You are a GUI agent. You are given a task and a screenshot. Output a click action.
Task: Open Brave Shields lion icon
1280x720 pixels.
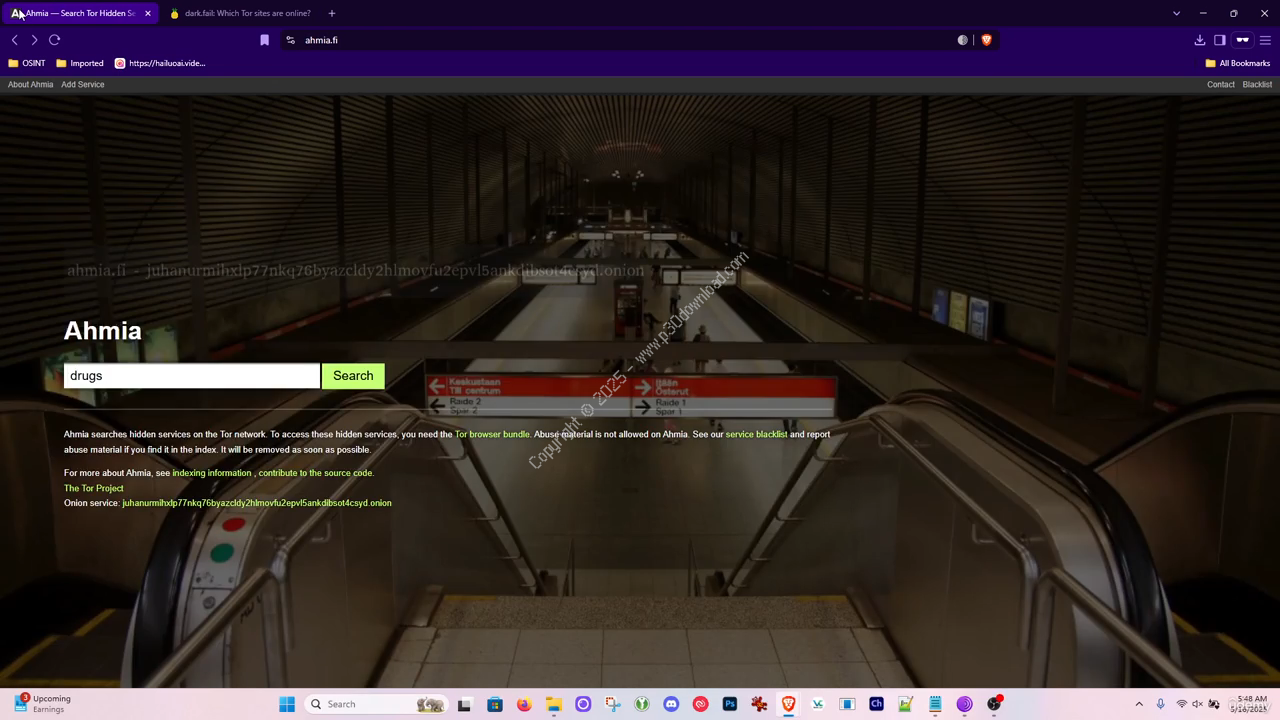986,40
